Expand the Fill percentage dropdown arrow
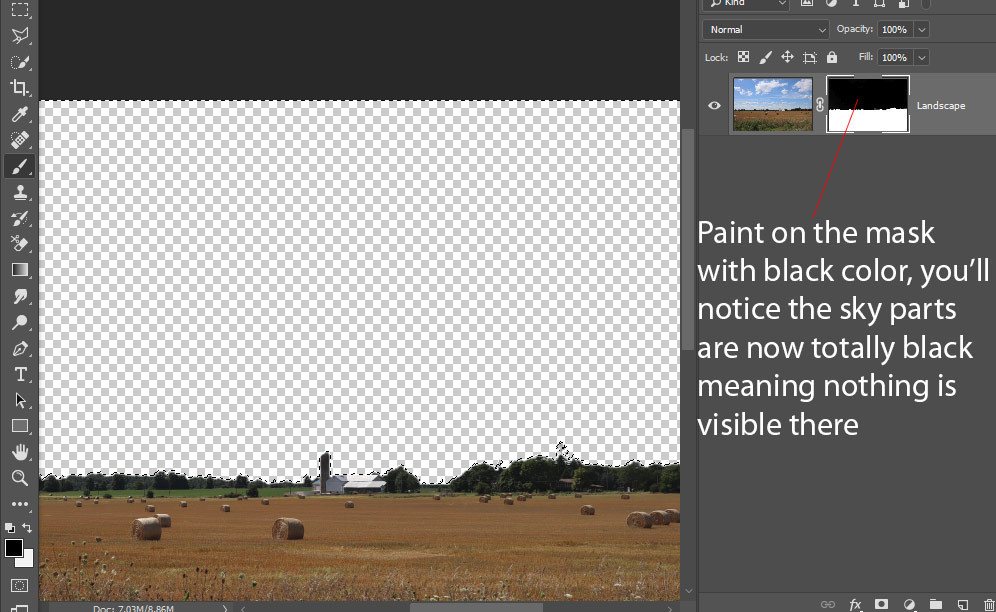Viewport: 996px width, 612px height. 921,58
